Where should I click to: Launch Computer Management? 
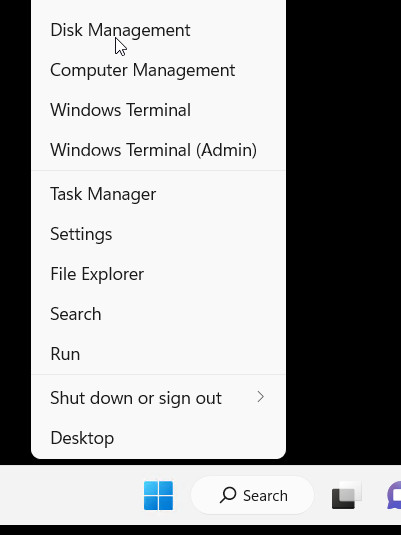pos(158,70)
